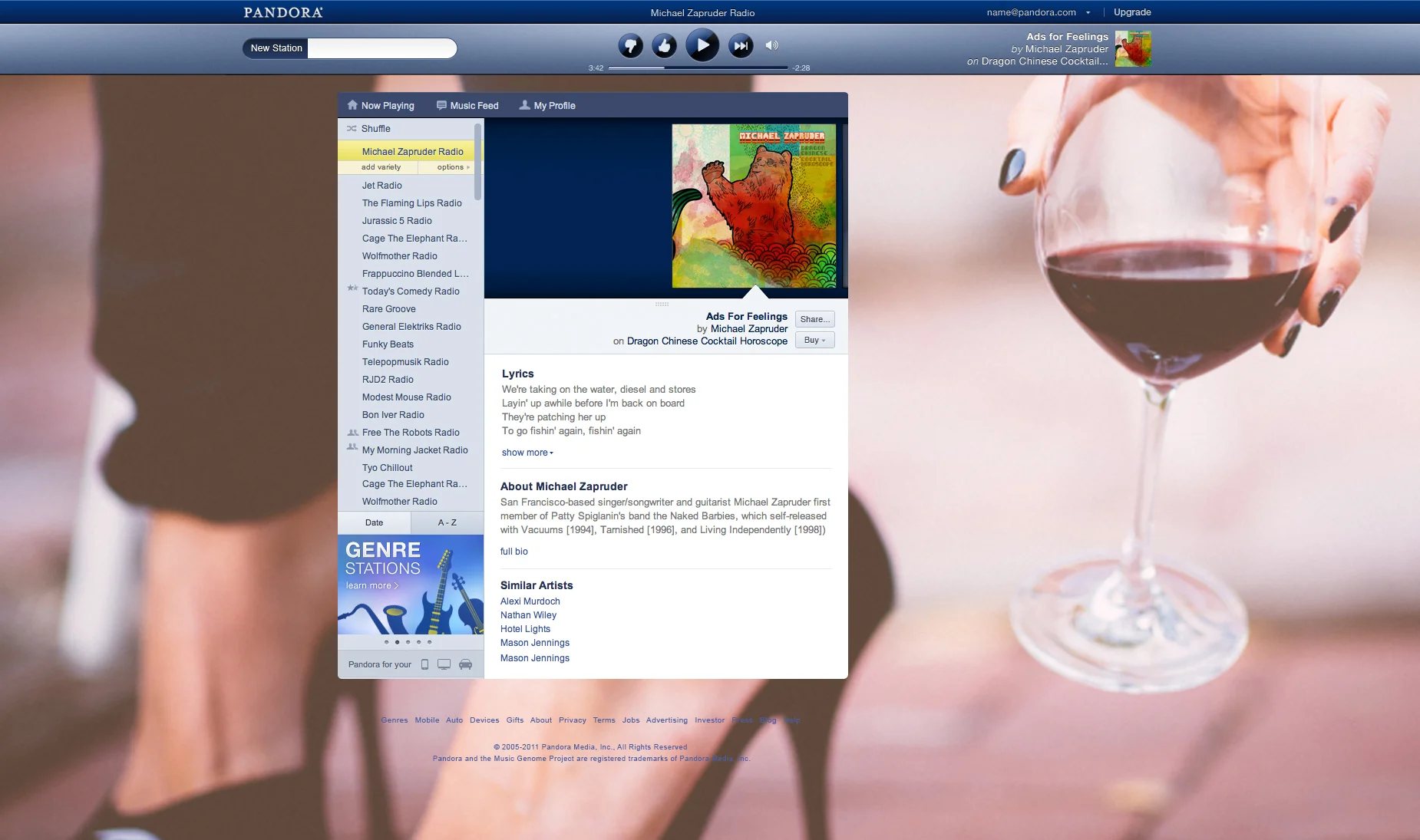The width and height of the screenshot is (1420, 840).
Task: Select Tyo Chillout station
Action: click(388, 468)
